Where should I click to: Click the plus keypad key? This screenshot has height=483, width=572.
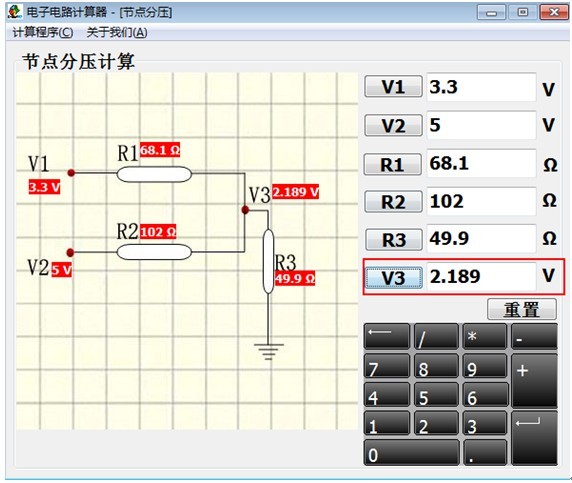click(534, 380)
